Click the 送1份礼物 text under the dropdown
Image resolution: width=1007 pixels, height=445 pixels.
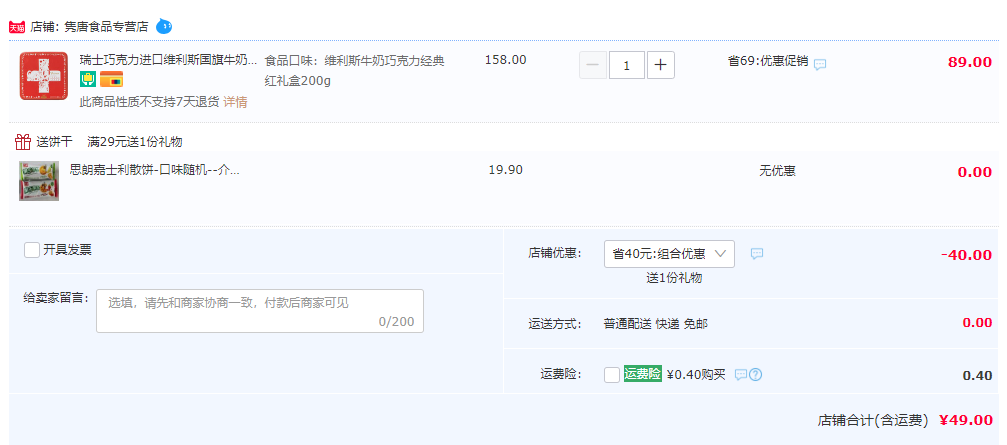674,278
